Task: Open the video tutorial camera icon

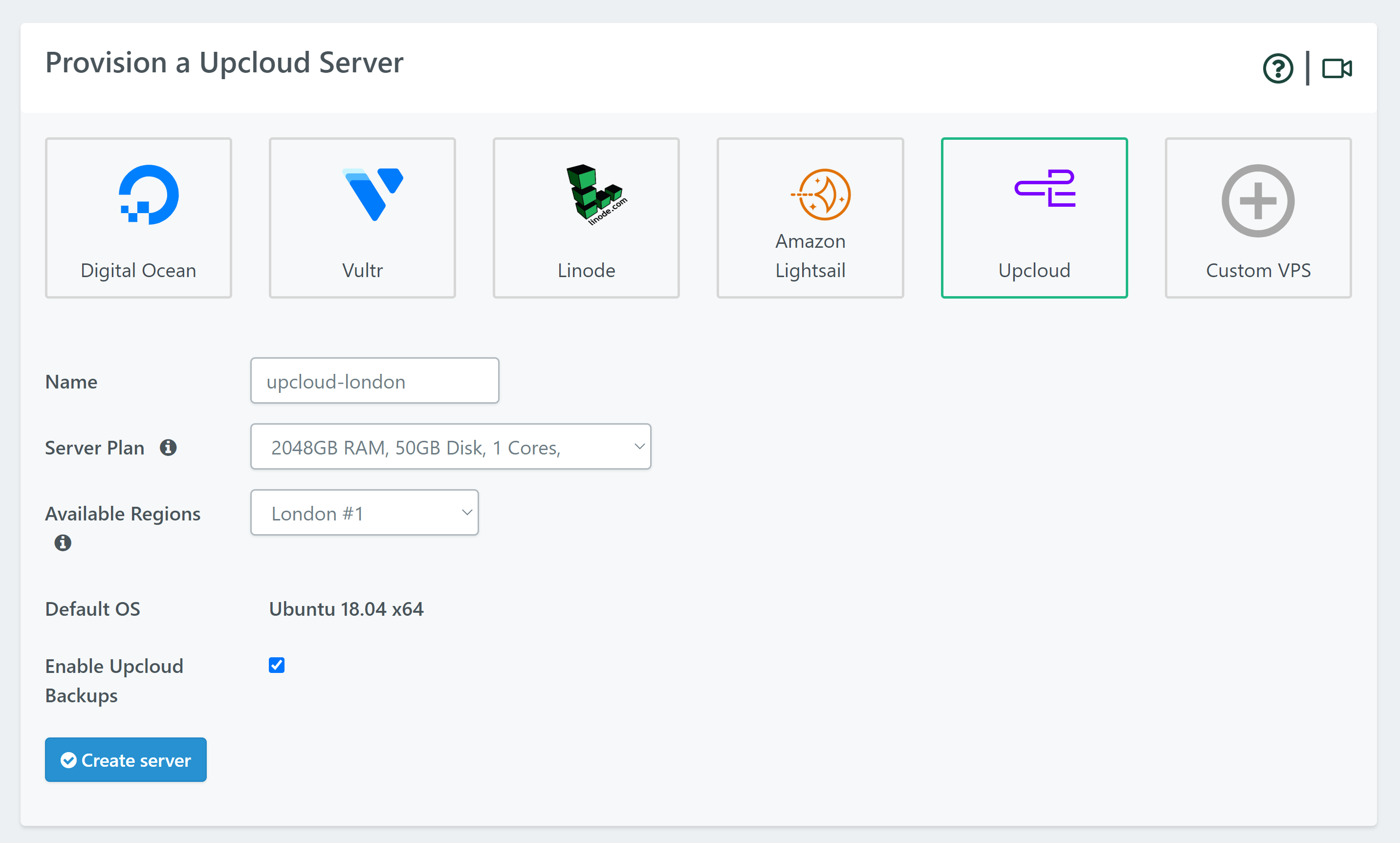Action: click(x=1337, y=69)
